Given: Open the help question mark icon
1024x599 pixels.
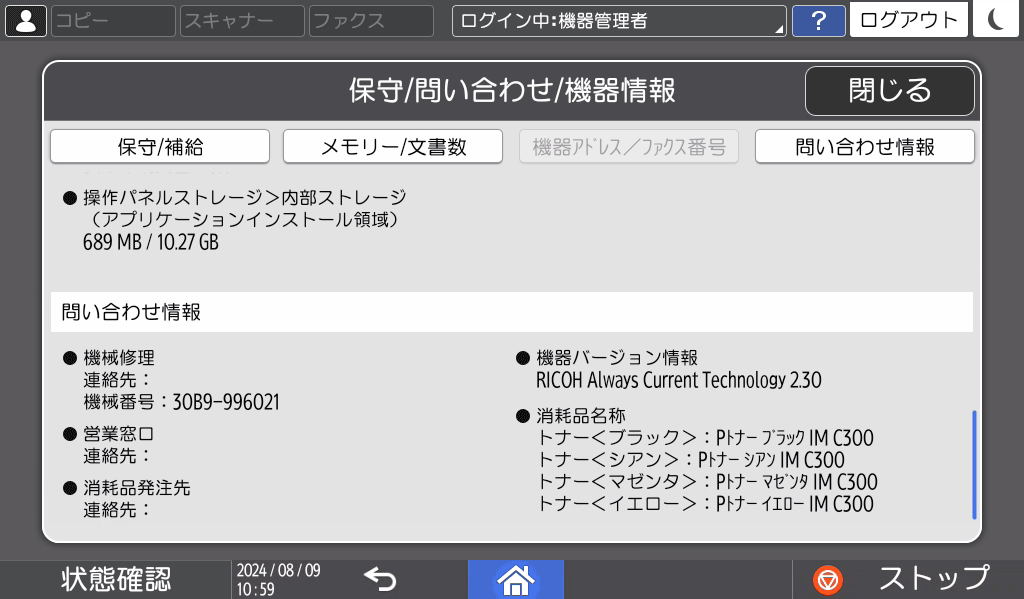Looking at the screenshot, I should 818,21.
